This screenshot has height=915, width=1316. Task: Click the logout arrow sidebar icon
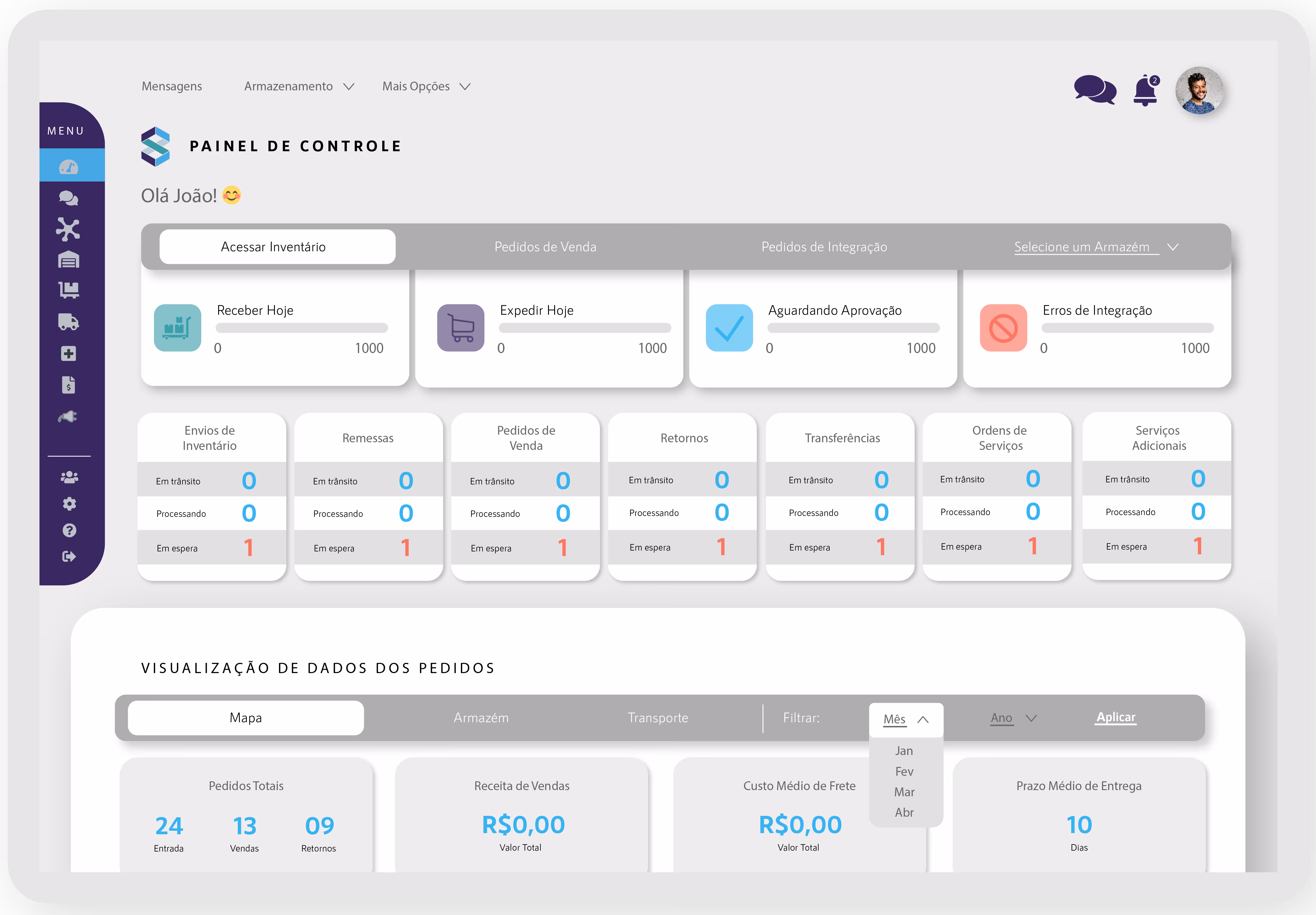click(69, 556)
